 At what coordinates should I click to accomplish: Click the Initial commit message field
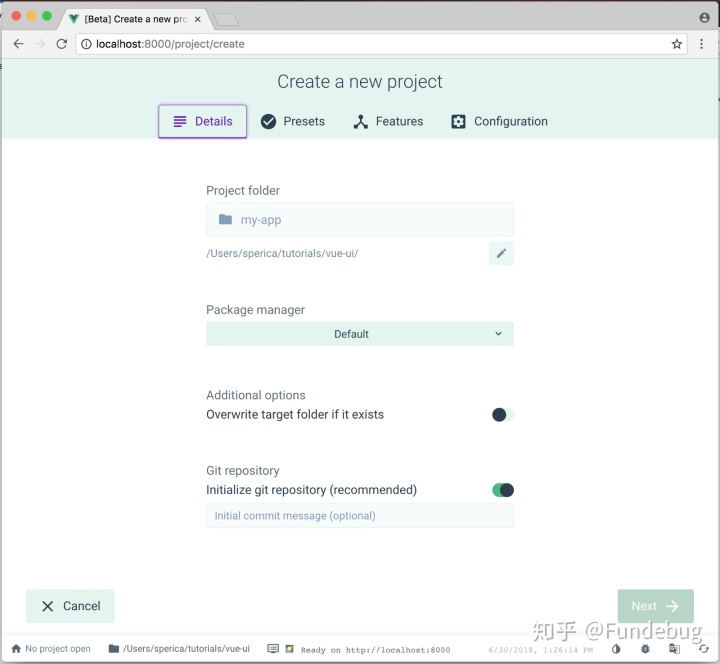pos(360,516)
